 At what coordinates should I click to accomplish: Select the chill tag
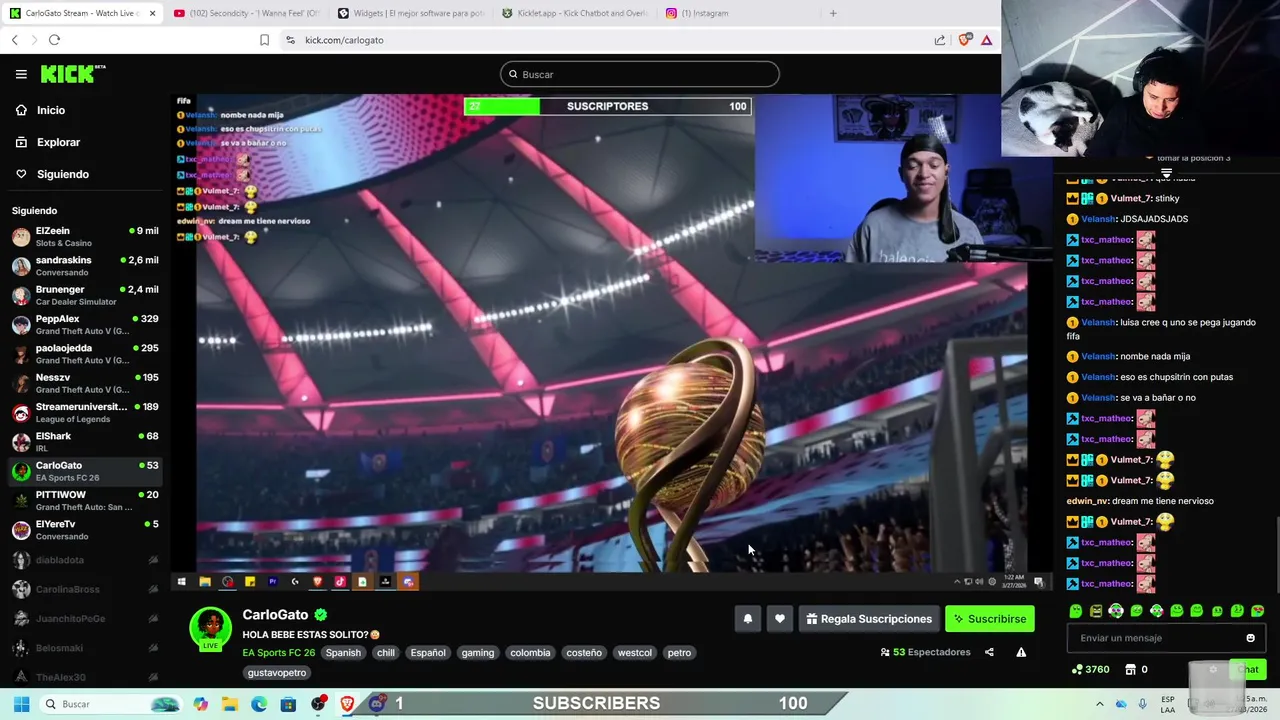[x=386, y=653]
